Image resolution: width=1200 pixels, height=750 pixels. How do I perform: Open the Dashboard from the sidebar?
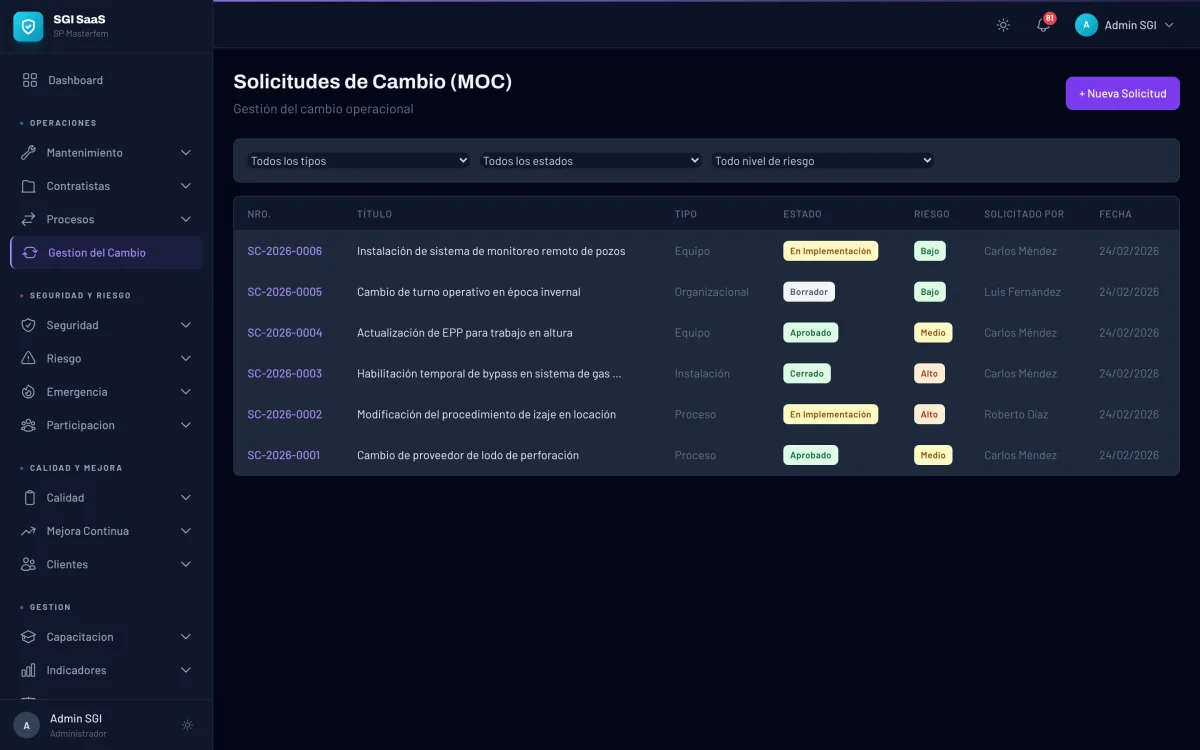(x=75, y=80)
